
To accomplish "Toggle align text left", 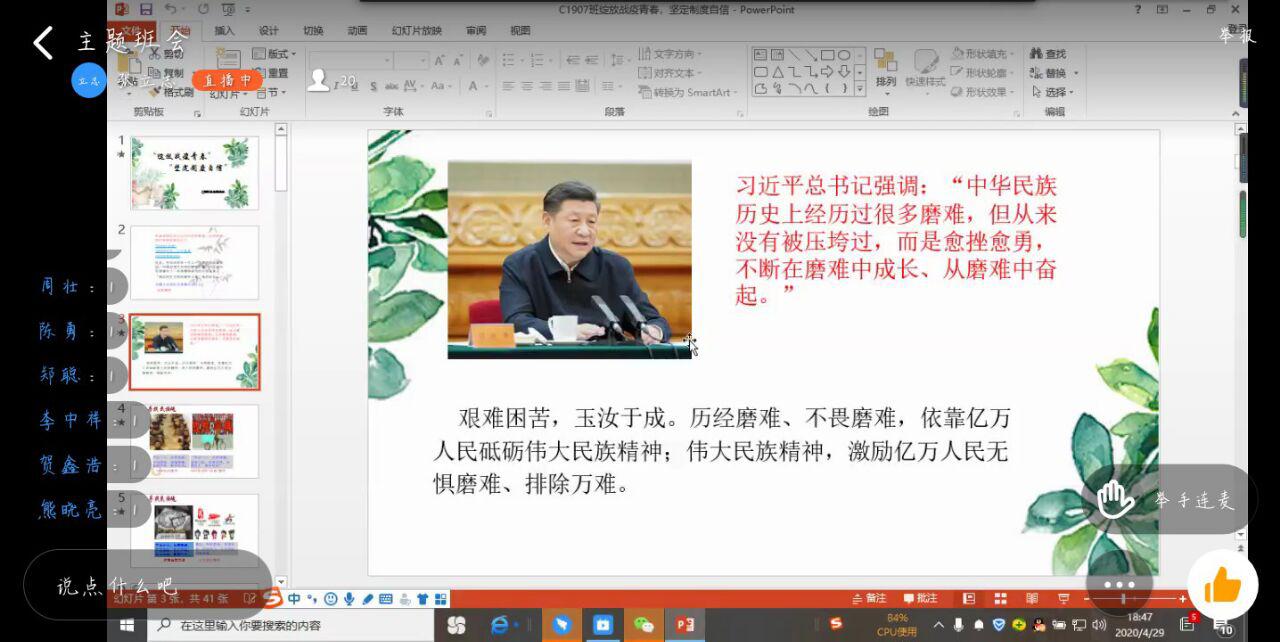I will (x=509, y=86).
